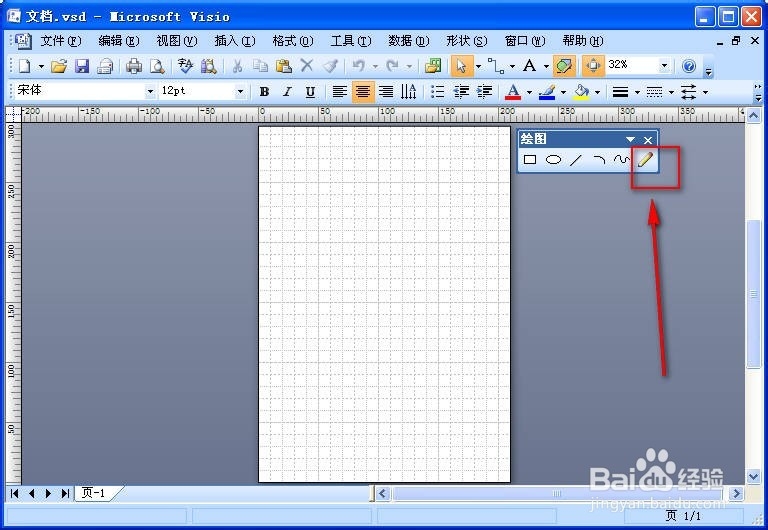Select the Line tool in the 绘图 toolbar
Image resolution: width=768 pixels, height=530 pixels.
pos(576,159)
